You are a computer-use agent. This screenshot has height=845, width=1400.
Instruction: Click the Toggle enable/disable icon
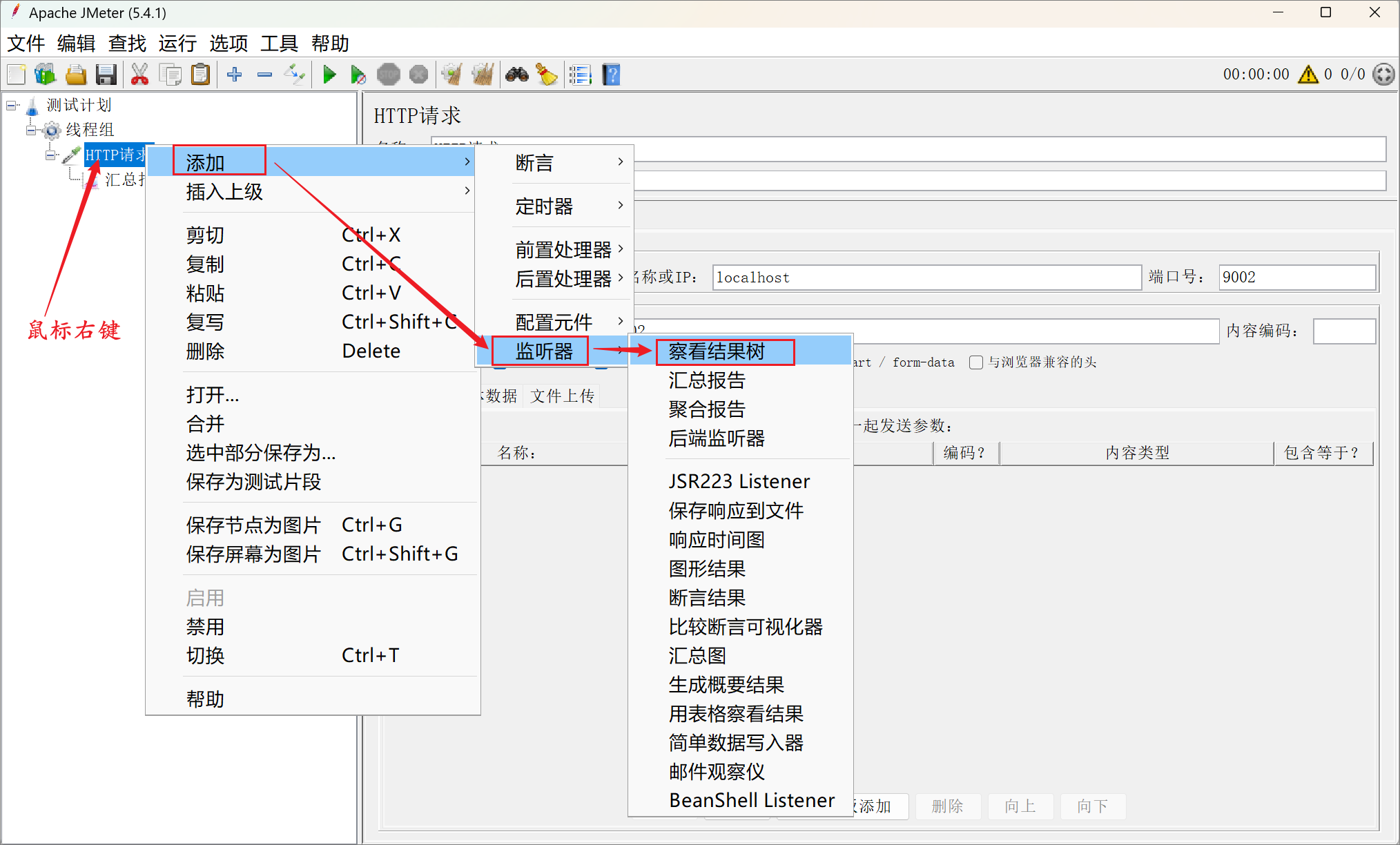click(295, 74)
